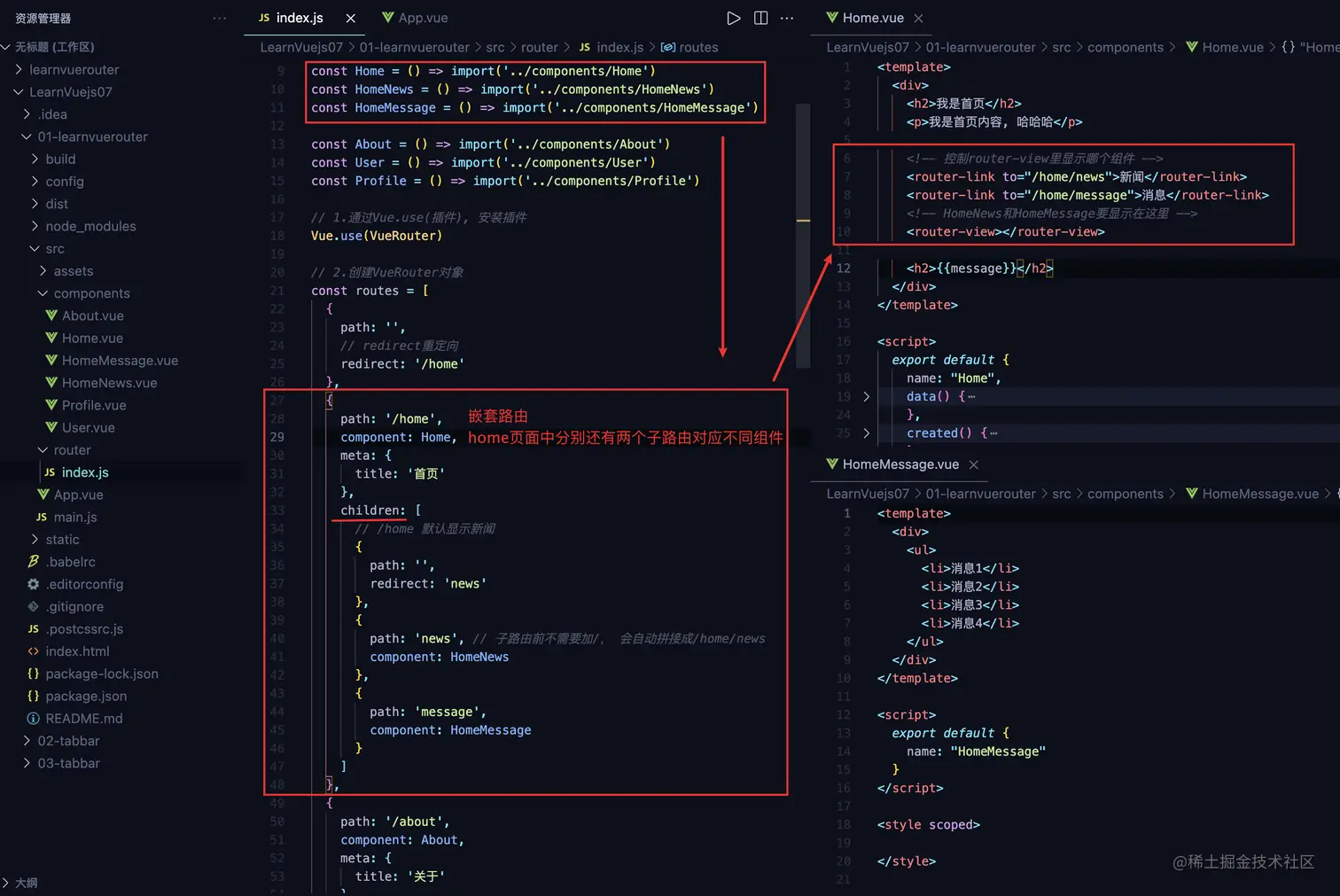Viewport: 1340px width, 896px height.
Task: Switch to the App.vue tab
Action: click(415, 18)
